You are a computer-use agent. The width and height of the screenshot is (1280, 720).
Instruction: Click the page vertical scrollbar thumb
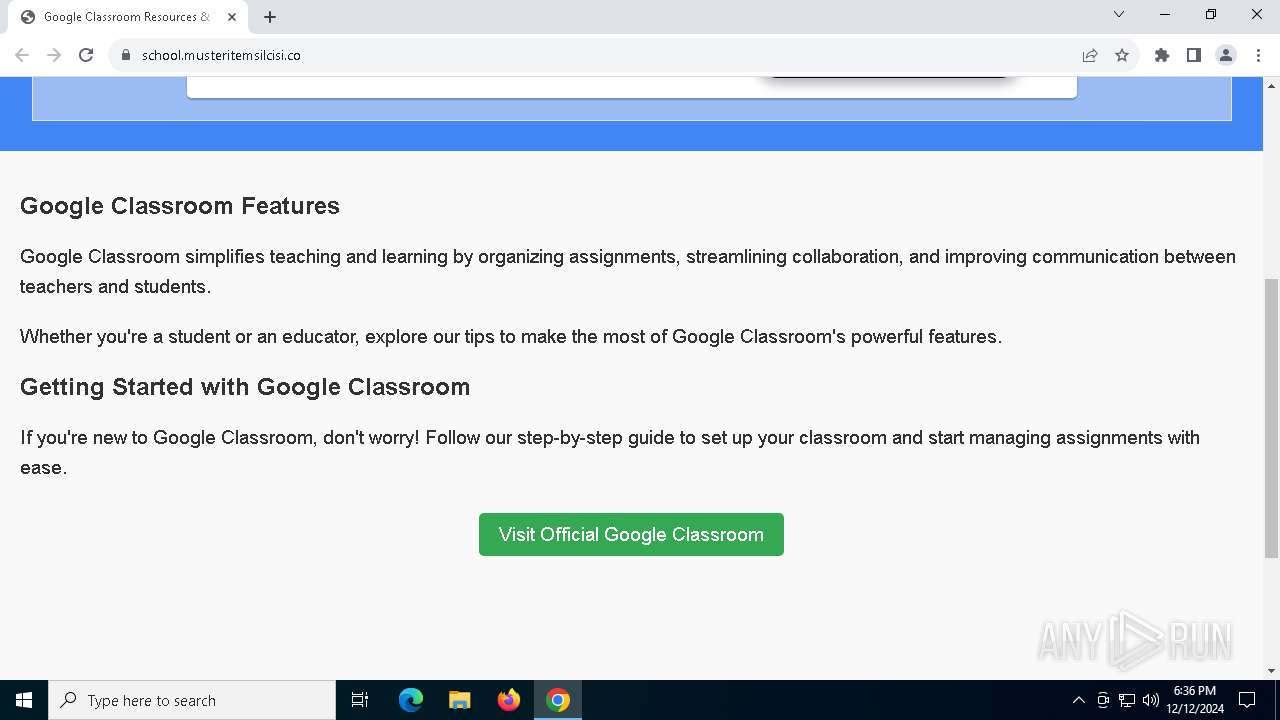point(1271,418)
